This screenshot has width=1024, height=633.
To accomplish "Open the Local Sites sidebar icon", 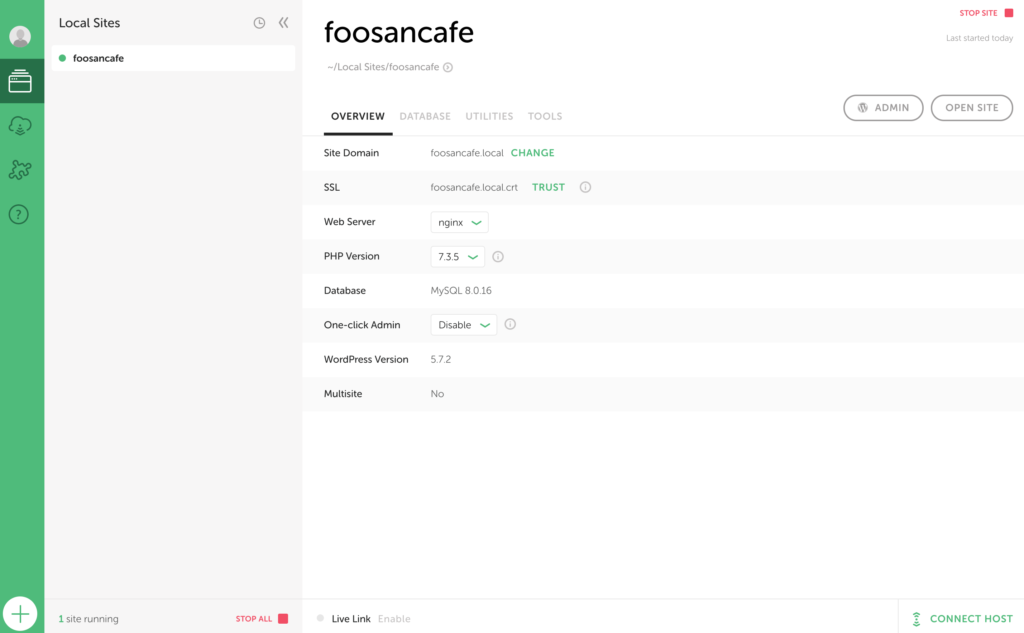I will (20, 82).
